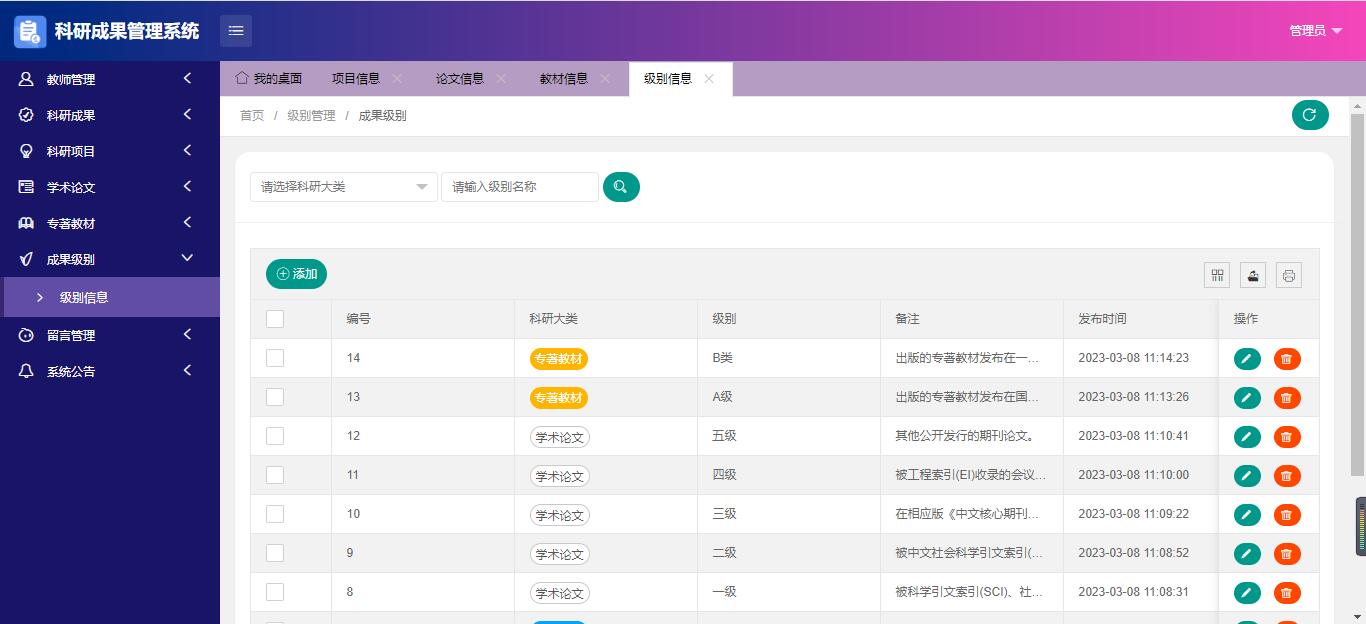Edit row number 8 with pencil icon
1366x624 pixels.
pos(1247,593)
